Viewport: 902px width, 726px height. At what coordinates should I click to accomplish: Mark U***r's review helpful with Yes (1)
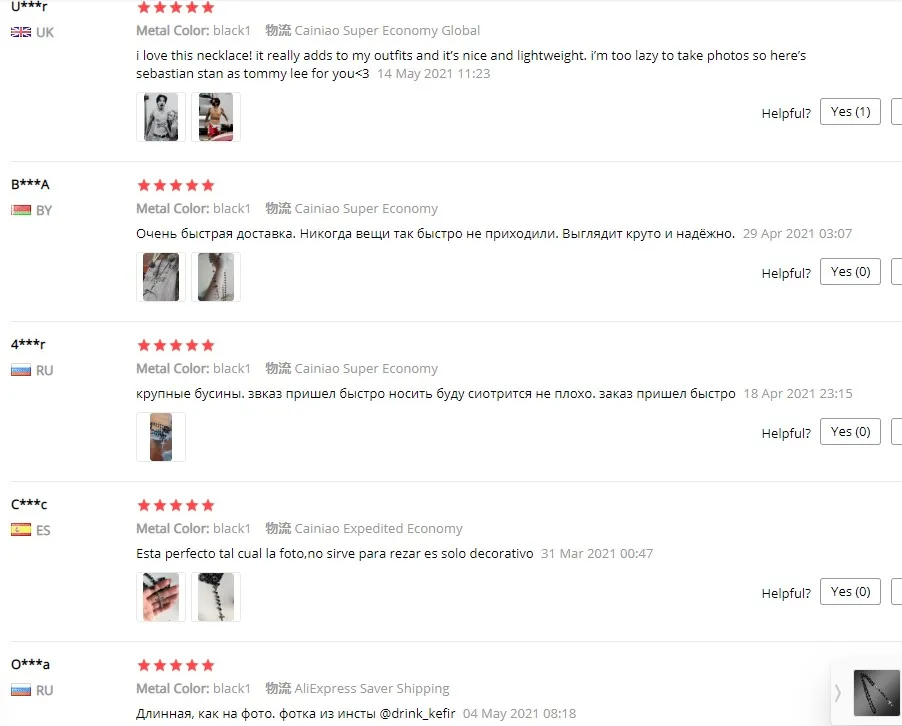click(850, 112)
